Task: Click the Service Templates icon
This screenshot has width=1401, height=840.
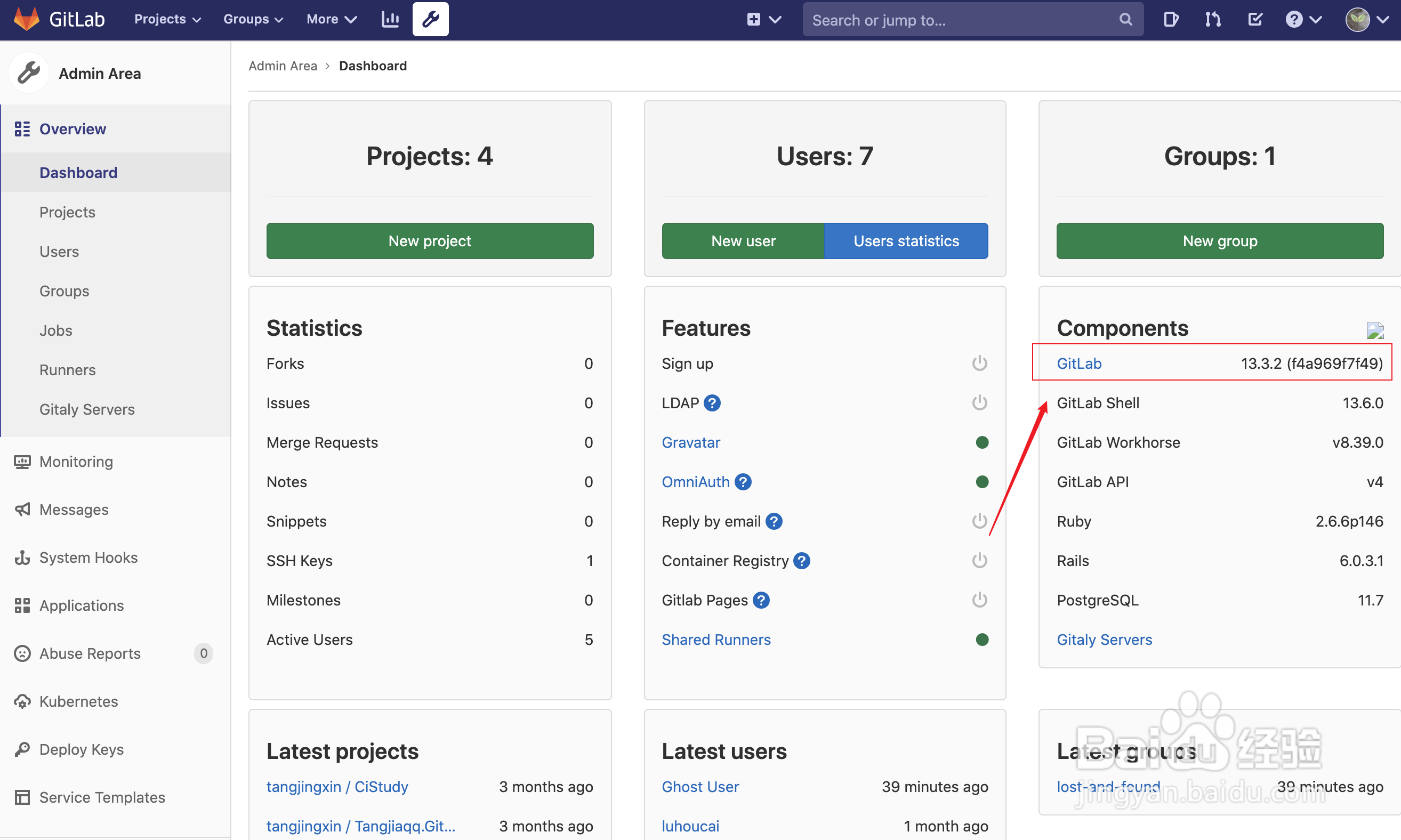Action: click(x=22, y=797)
